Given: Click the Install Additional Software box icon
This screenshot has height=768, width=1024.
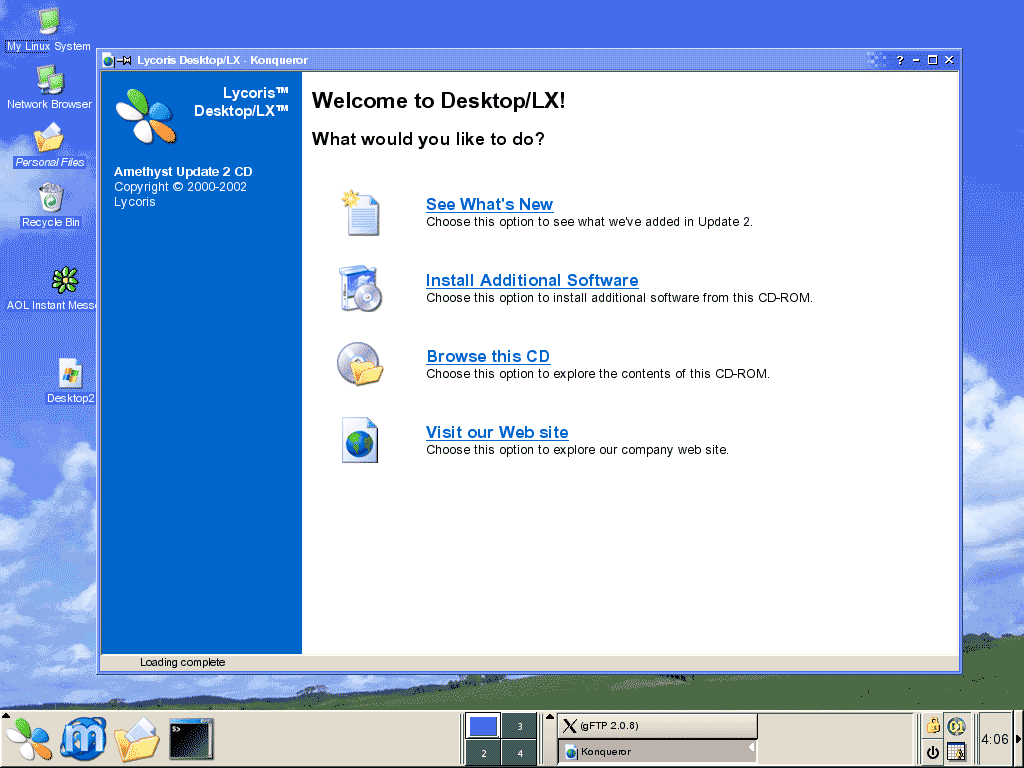Looking at the screenshot, I should (360, 288).
